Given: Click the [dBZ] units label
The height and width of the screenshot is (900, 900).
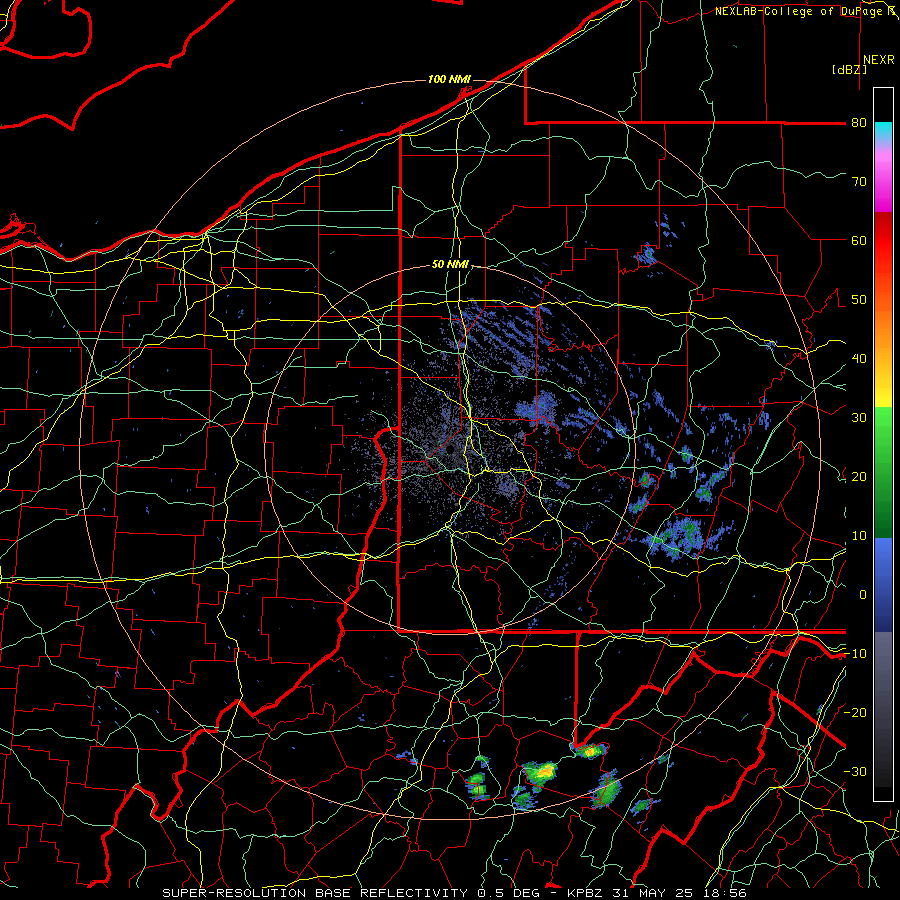Looking at the screenshot, I should click(849, 70).
